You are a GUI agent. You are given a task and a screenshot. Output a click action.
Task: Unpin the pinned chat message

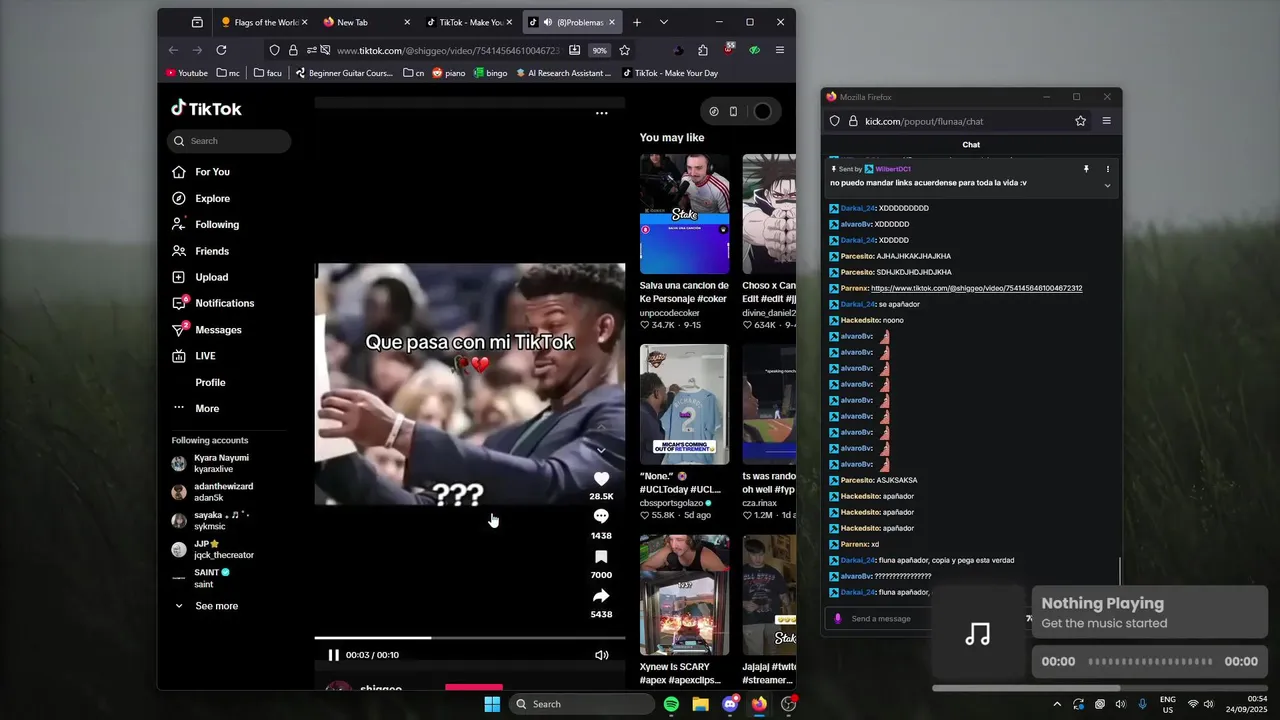click(x=1086, y=169)
